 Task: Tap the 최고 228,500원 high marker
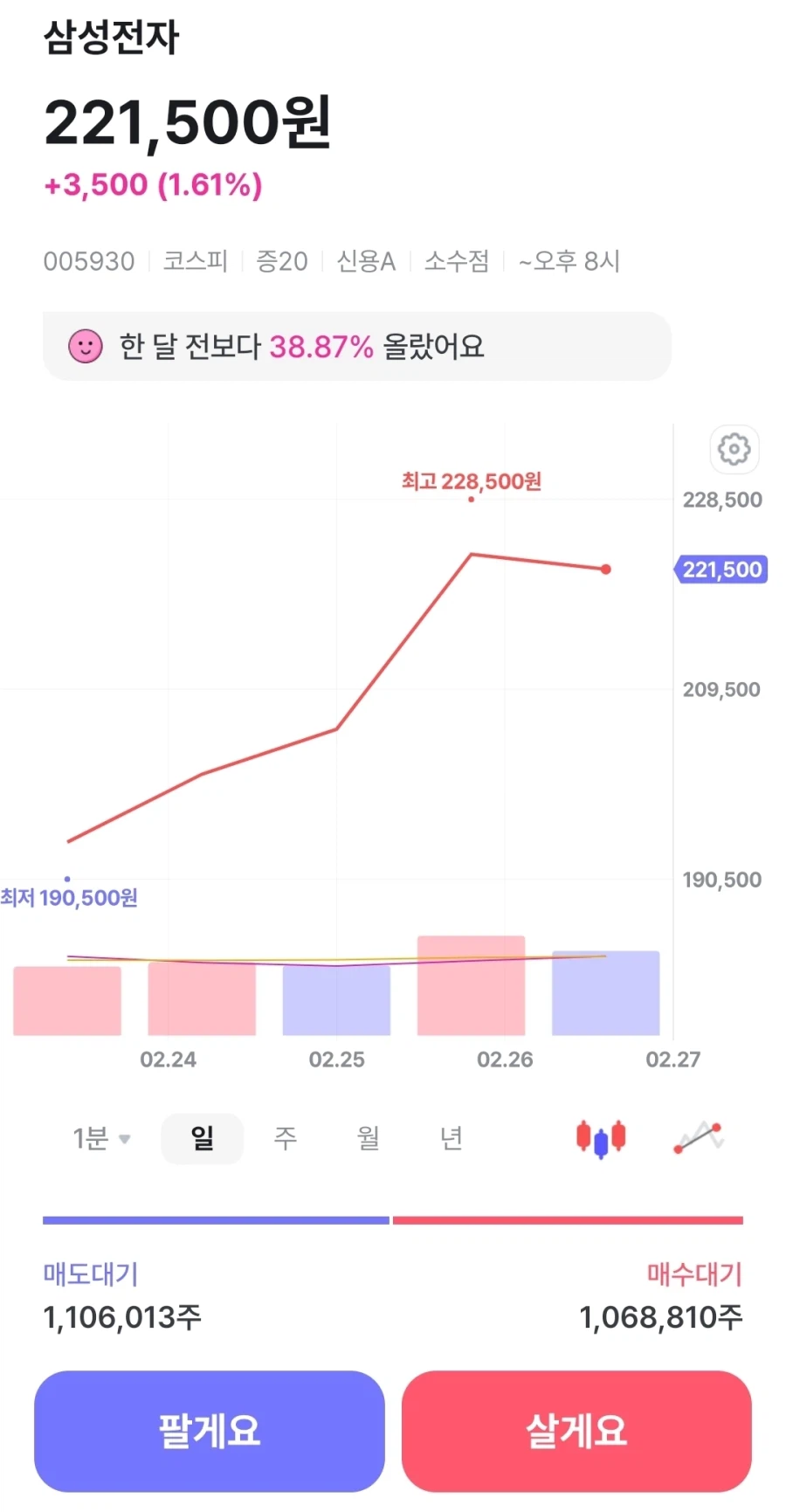472,482
